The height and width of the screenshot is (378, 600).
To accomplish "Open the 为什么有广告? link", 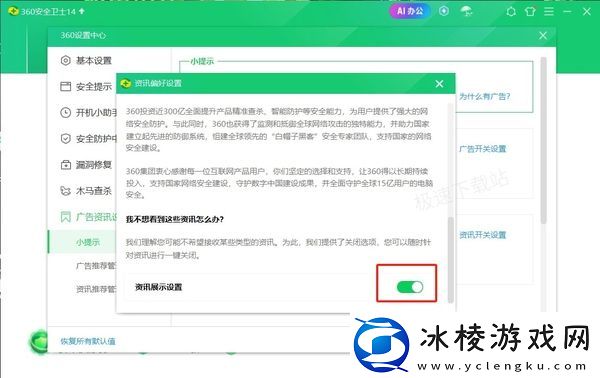I will [484, 96].
